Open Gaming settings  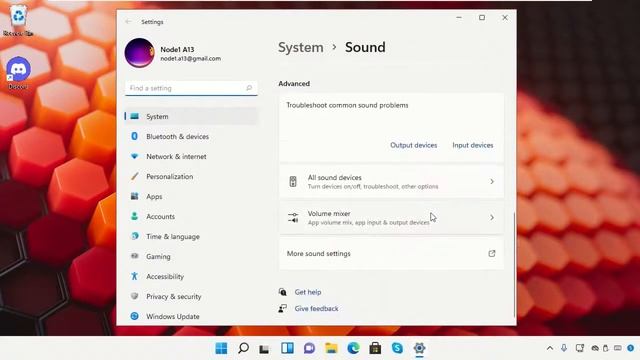(x=191, y=256)
